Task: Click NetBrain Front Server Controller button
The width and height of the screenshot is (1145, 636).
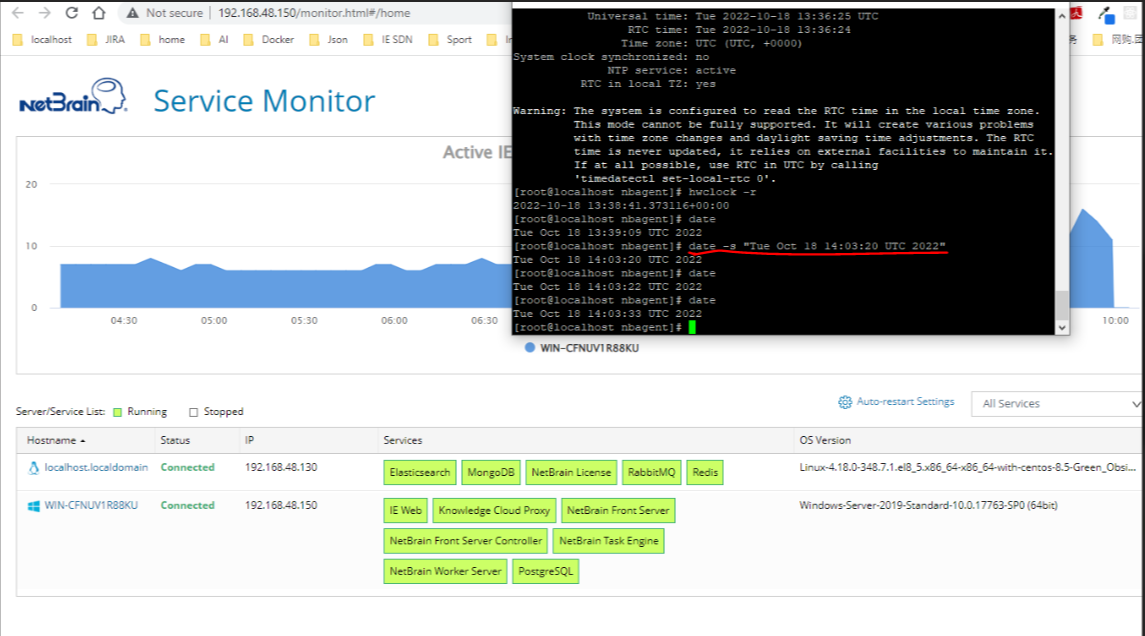Action: point(466,541)
